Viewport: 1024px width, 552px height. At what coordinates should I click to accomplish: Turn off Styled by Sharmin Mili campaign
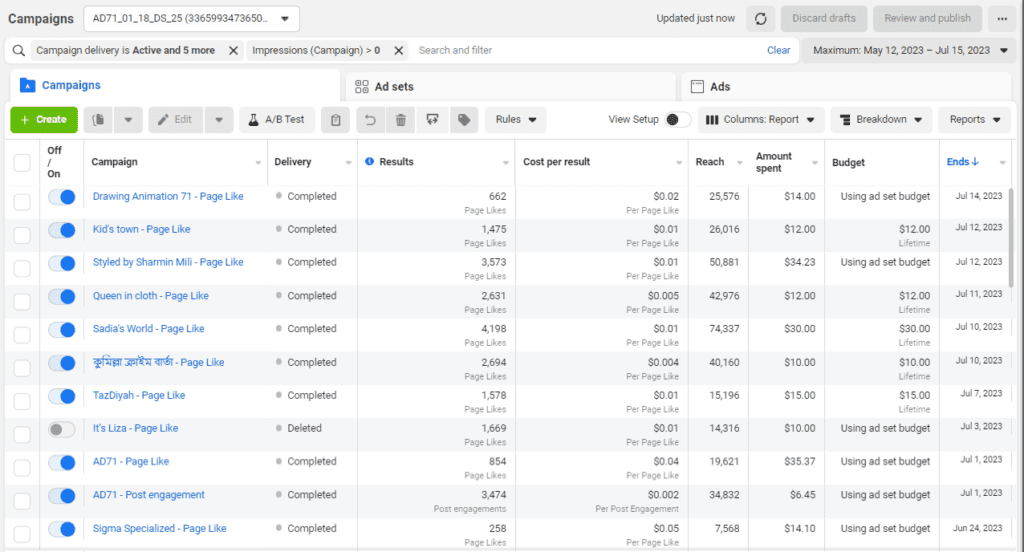click(x=62, y=263)
